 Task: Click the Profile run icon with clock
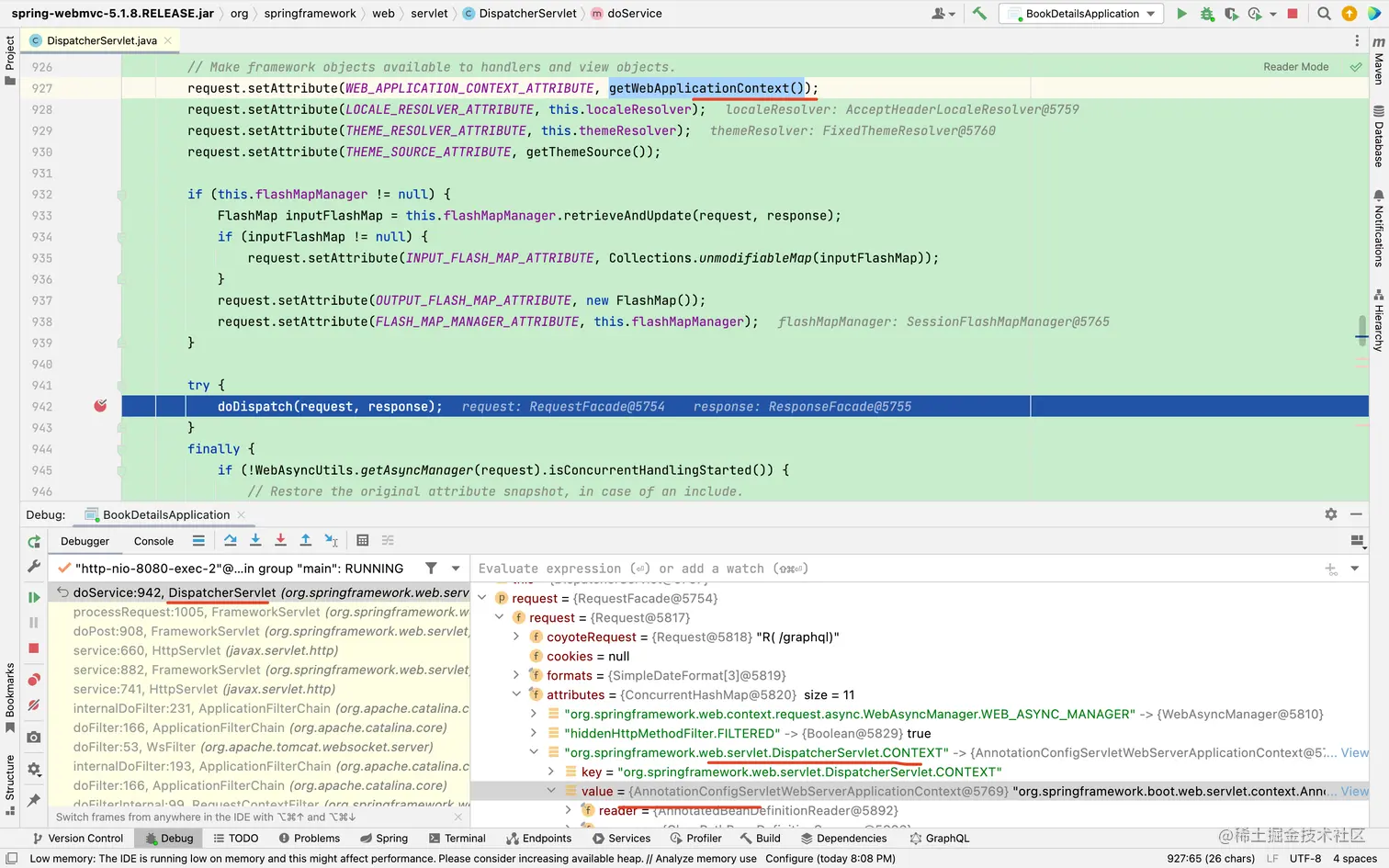pyautogui.click(x=1255, y=14)
